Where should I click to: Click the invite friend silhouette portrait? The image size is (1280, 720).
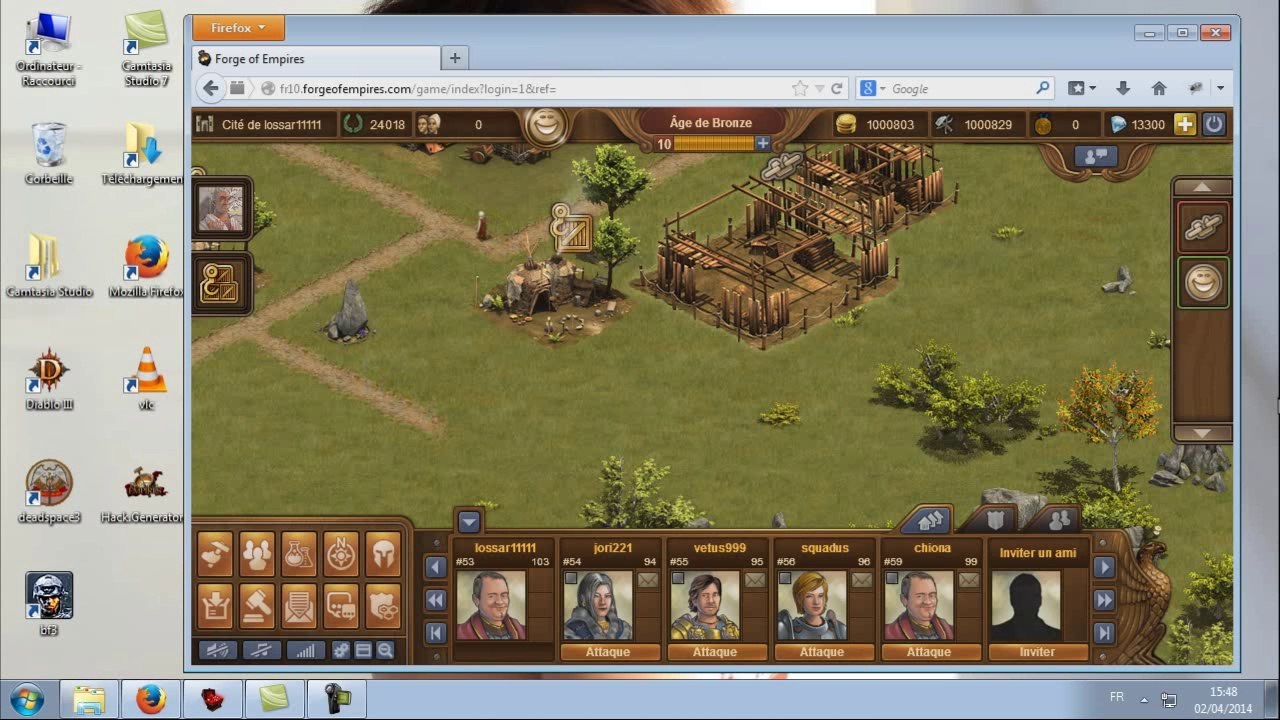click(x=1026, y=605)
